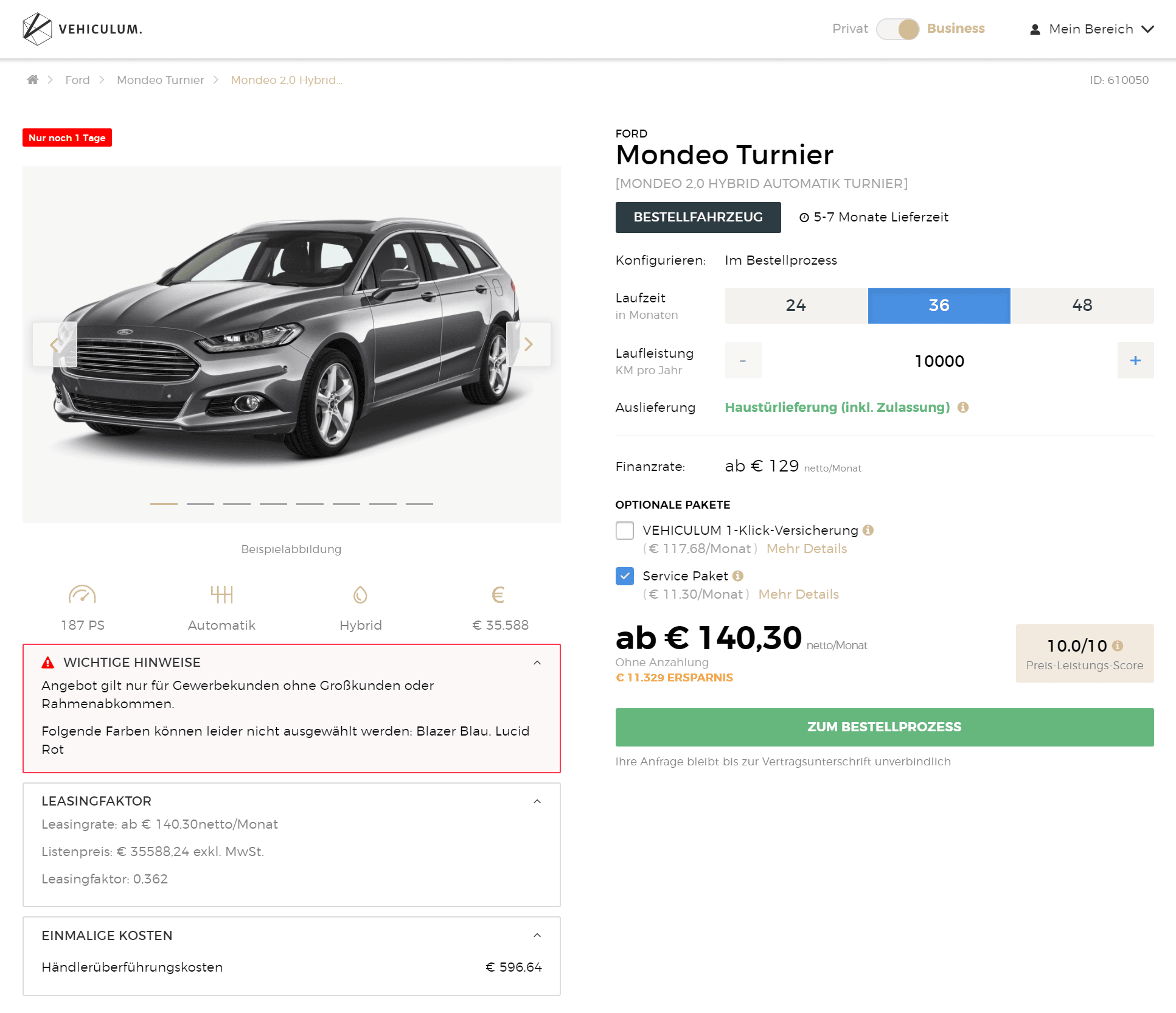Click the Vehiculum logo
This screenshot has width=1176, height=1013.
82,29
